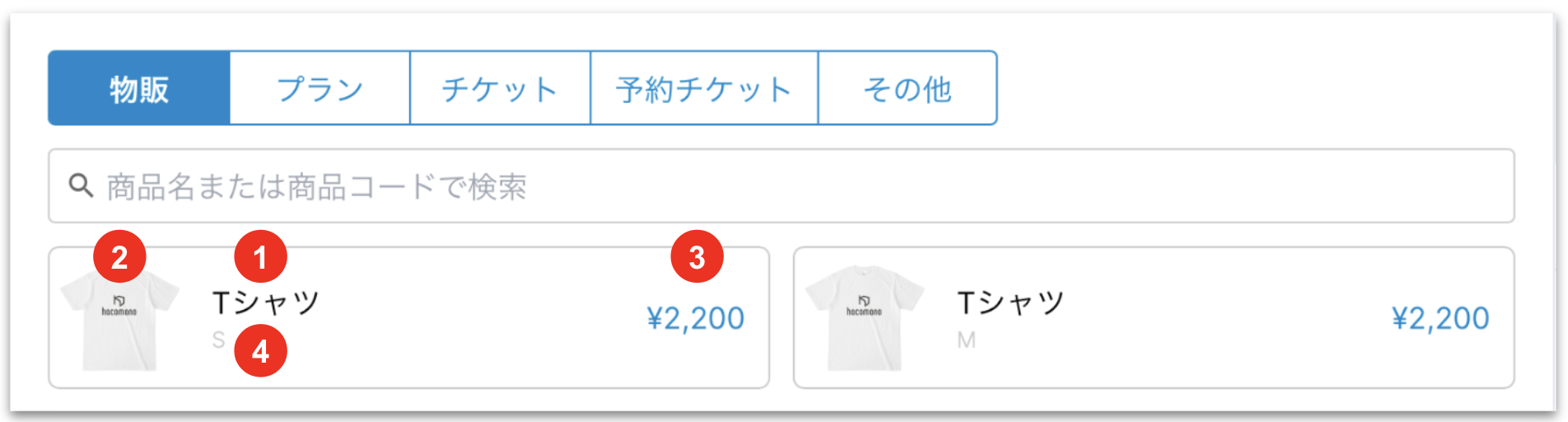Click the ¥2,200 price on the M card
The width and height of the screenshot is (1568, 422).
(x=1440, y=318)
